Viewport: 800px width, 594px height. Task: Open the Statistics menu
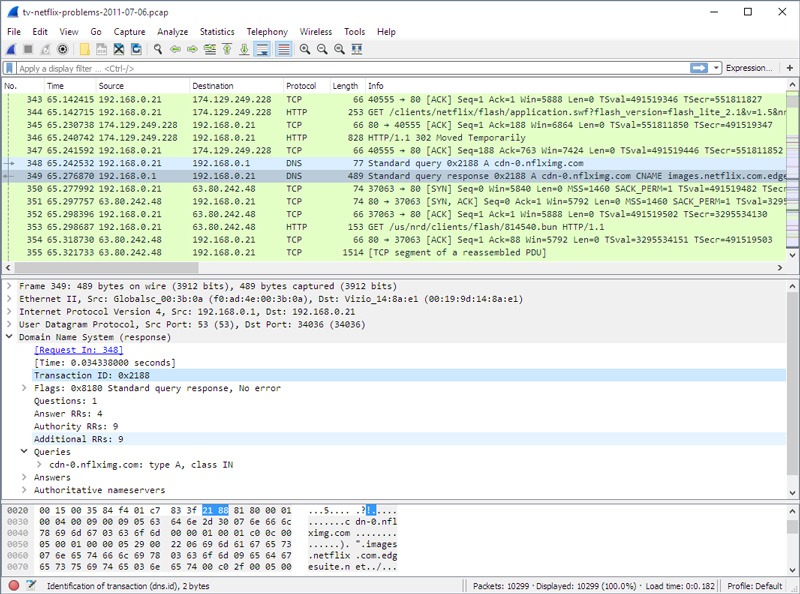click(x=217, y=31)
